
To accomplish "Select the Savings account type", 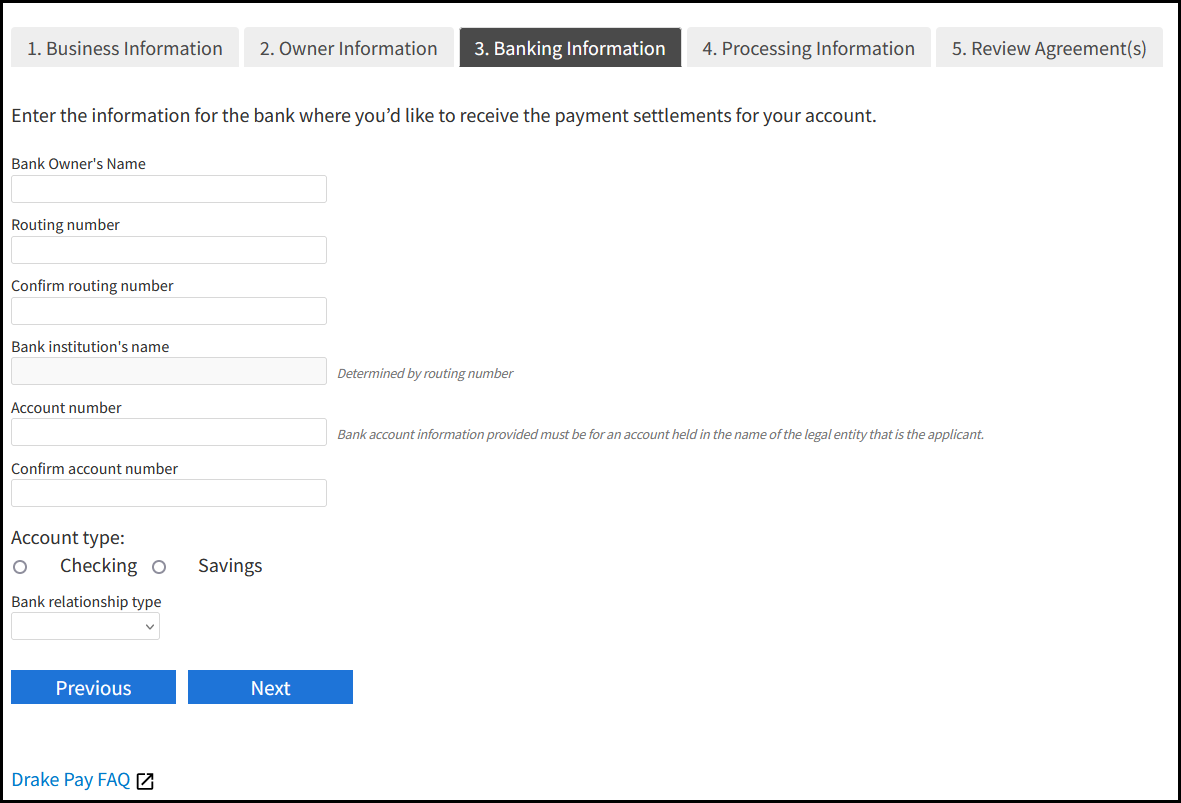I will (159, 566).
